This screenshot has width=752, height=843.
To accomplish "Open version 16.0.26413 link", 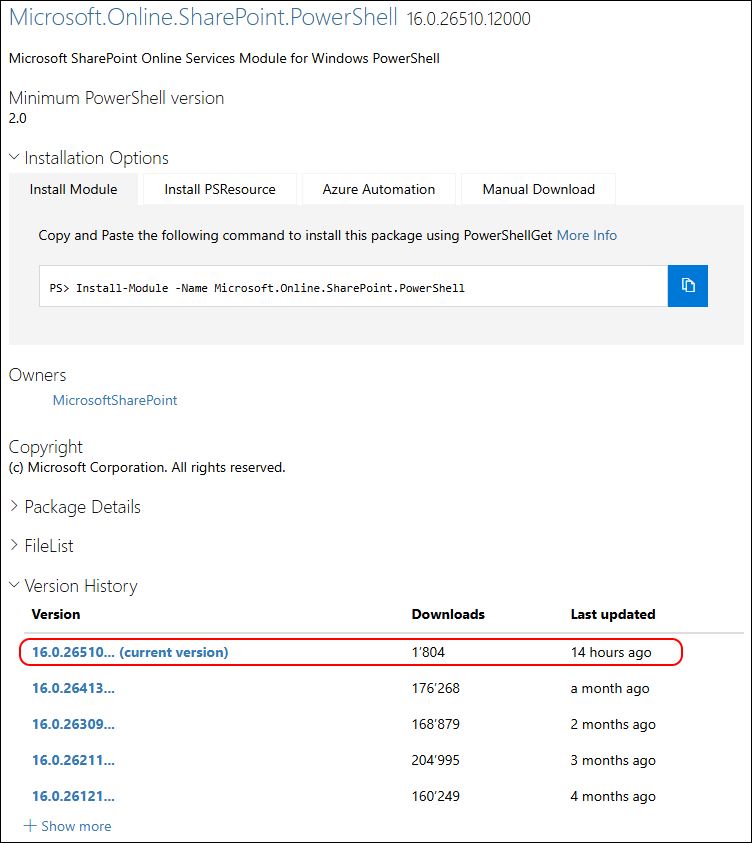I will [x=73, y=688].
